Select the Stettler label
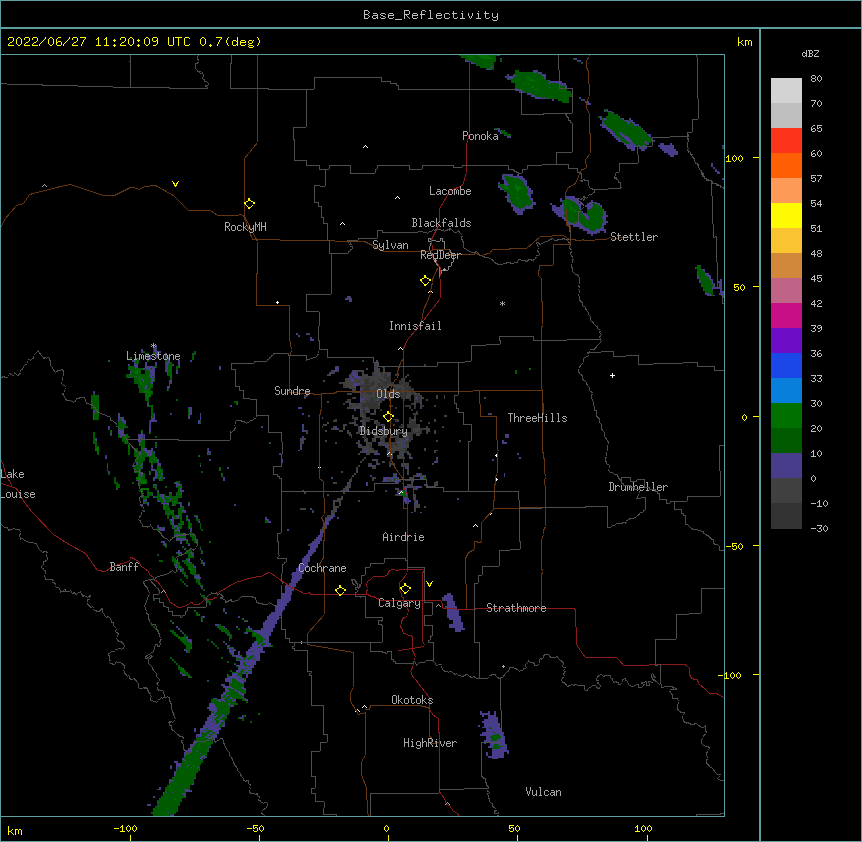Screen dimensions: 862x842 pos(634,237)
